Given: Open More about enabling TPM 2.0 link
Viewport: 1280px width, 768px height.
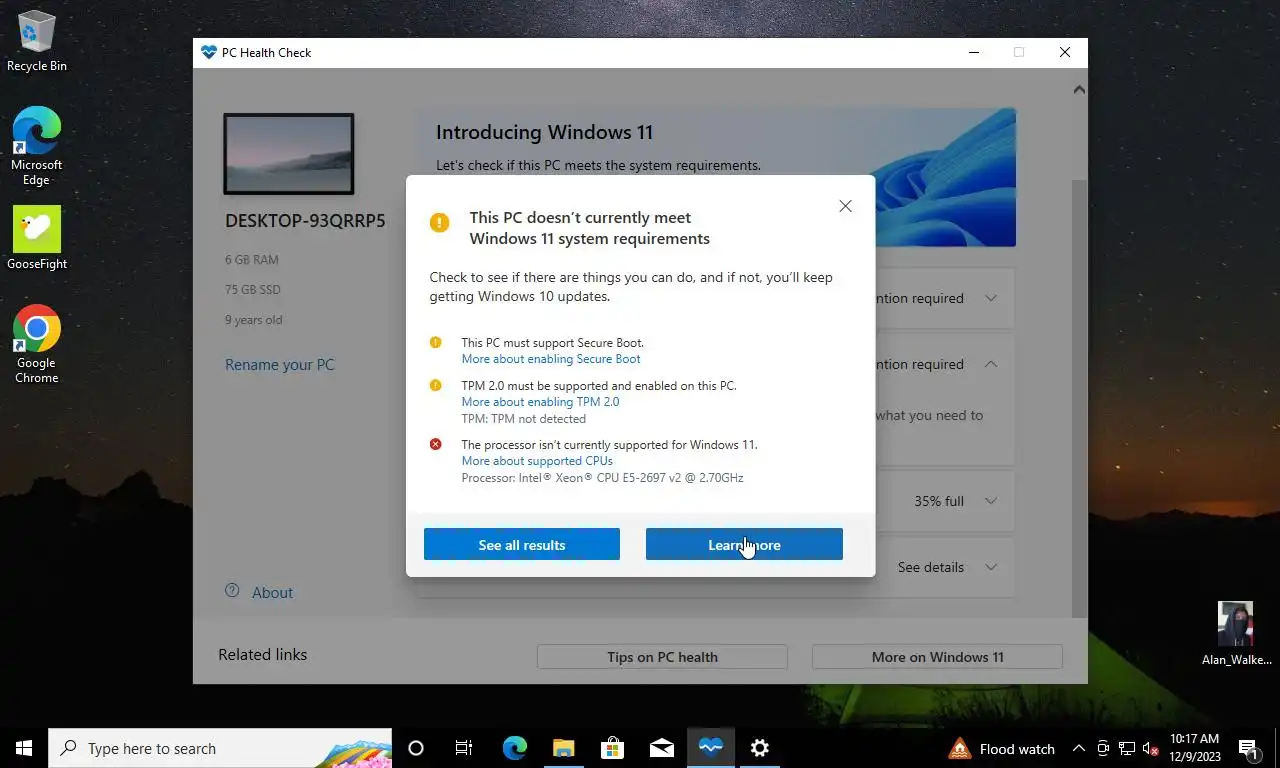Looking at the screenshot, I should click(x=540, y=402).
